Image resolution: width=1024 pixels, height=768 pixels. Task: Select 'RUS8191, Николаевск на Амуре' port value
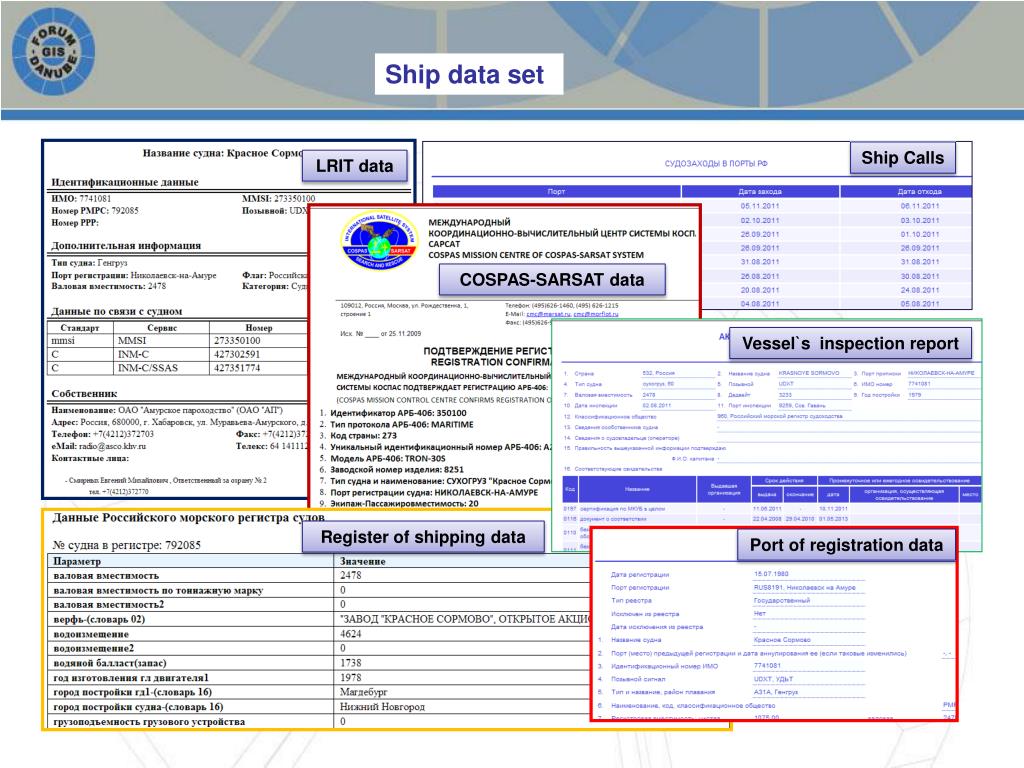(805, 588)
